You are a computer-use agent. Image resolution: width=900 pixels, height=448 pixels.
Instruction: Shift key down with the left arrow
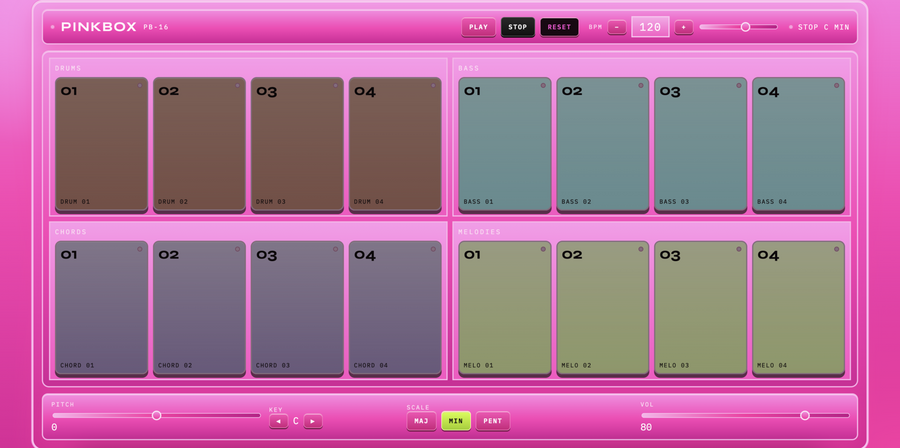[x=278, y=421]
